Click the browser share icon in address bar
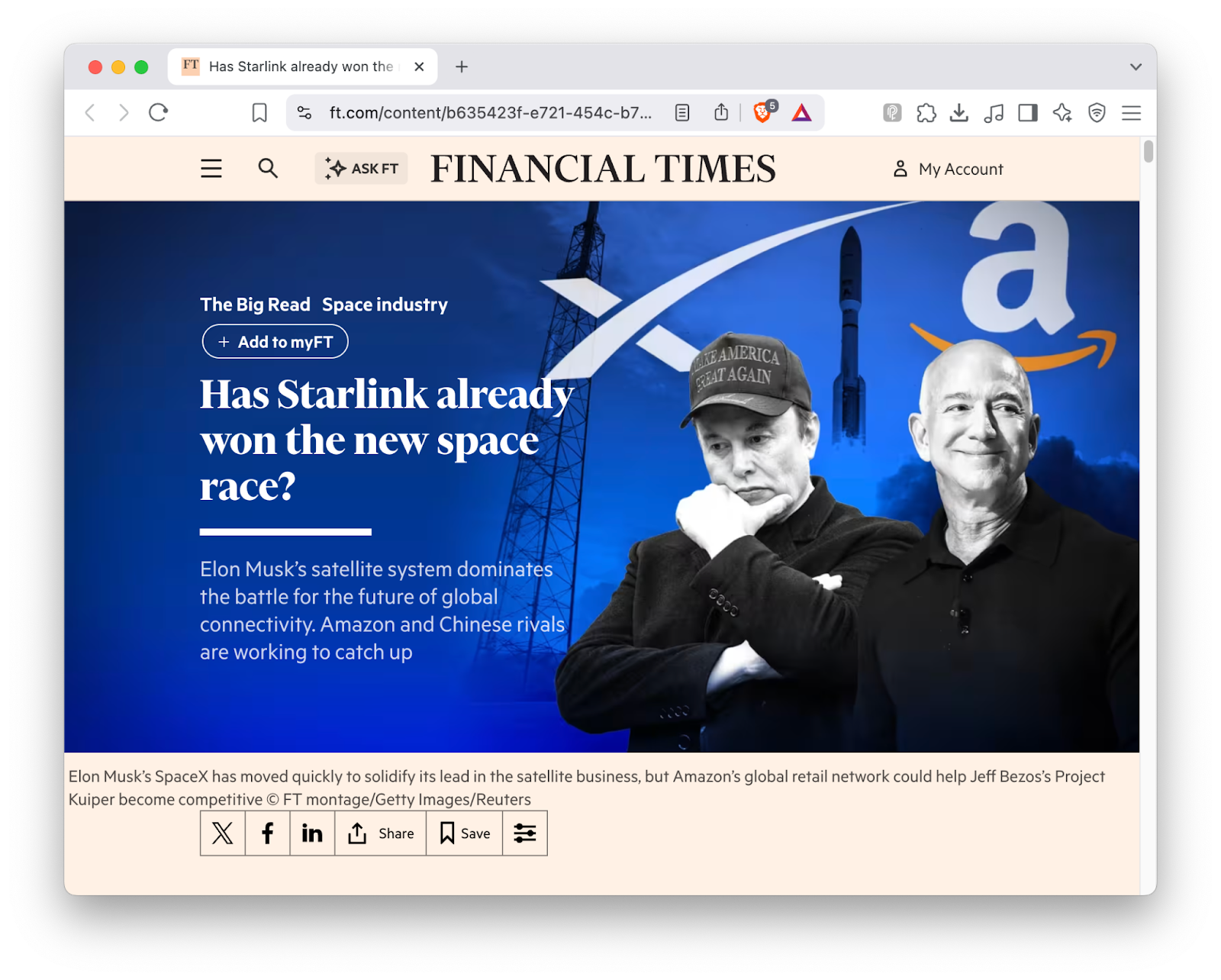Viewport: 1221px width, 980px height. pyautogui.click(x=721, y=113)
